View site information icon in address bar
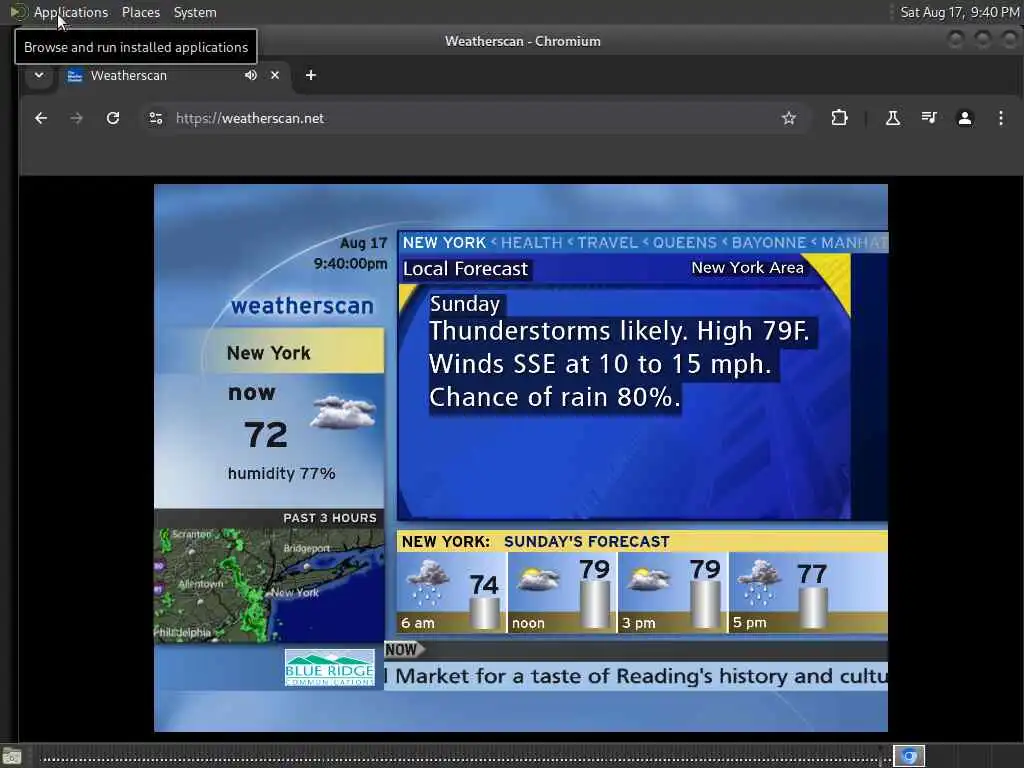Screen dimensions: 1024x768 pyautogui.click(x=156, y=118)
